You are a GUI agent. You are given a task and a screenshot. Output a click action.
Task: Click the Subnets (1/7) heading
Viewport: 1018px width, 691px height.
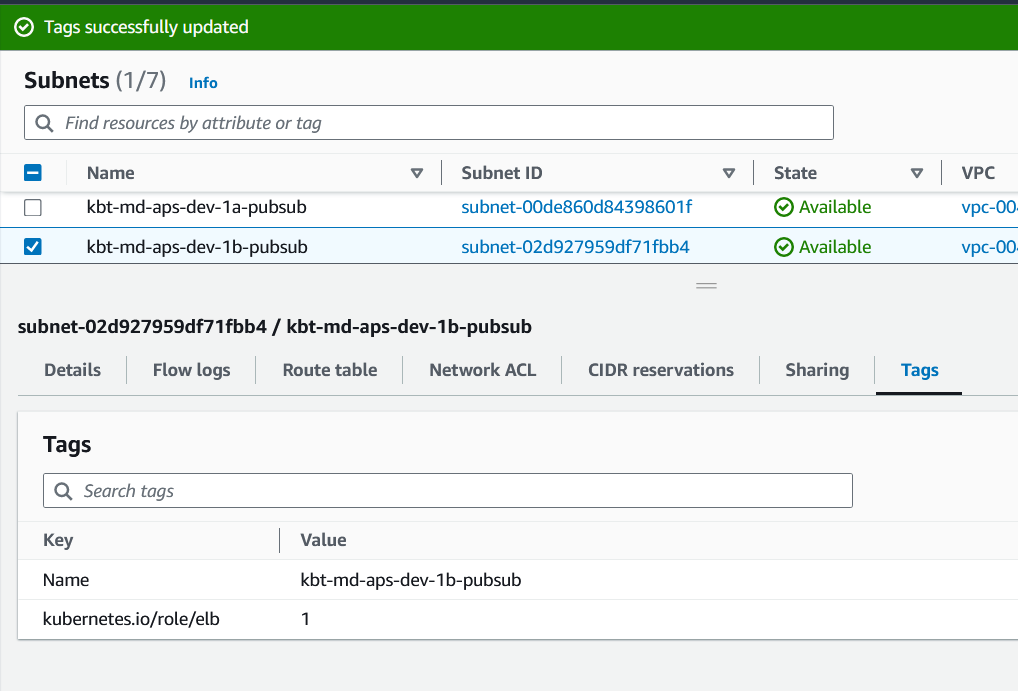click(x=95, y=81)
